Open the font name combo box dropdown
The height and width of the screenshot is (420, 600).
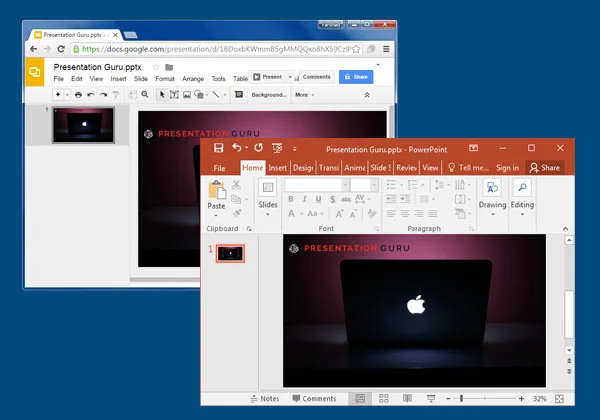(x=345, y=186)
